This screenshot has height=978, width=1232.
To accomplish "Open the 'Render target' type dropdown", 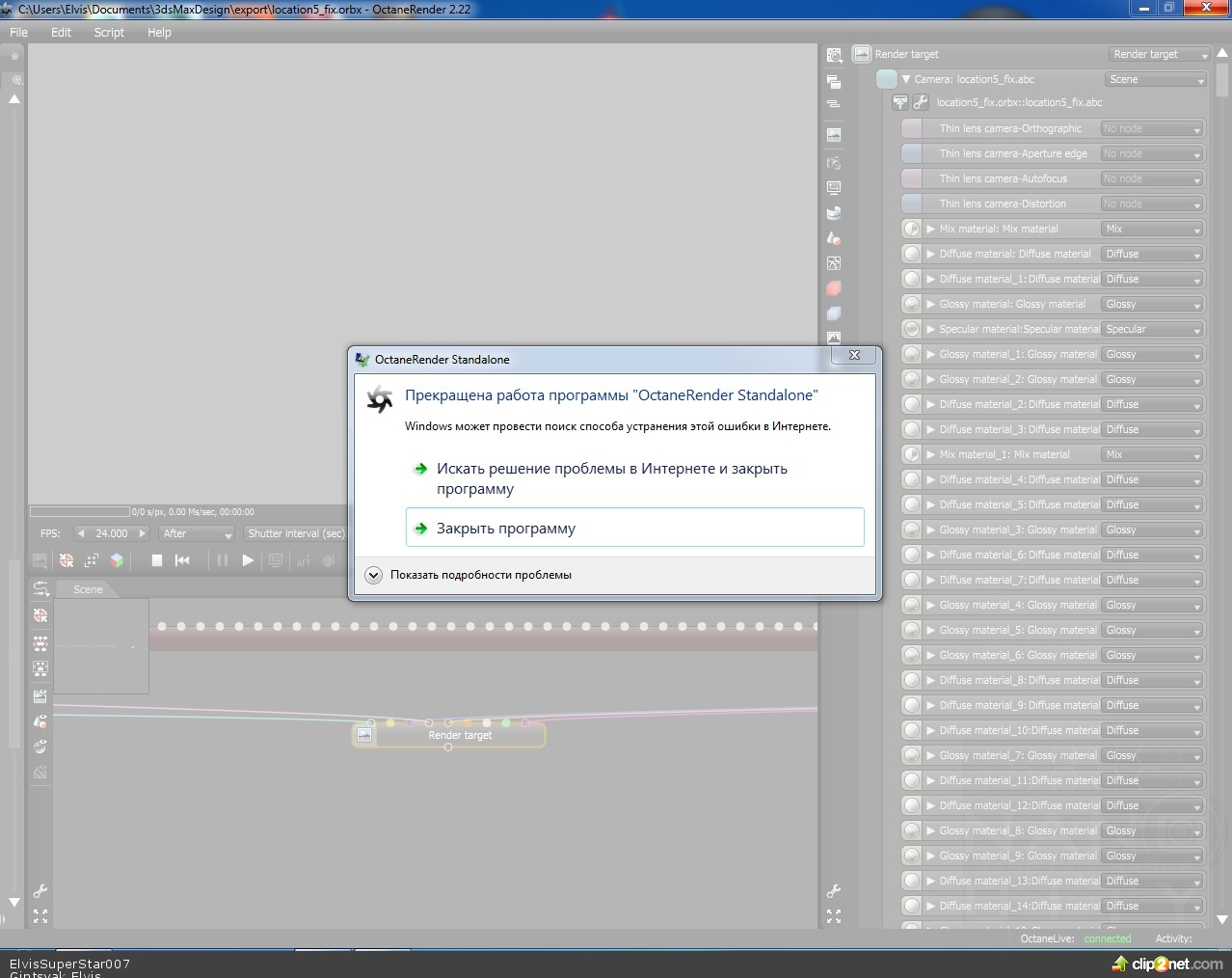I will tap(1159, 54).
